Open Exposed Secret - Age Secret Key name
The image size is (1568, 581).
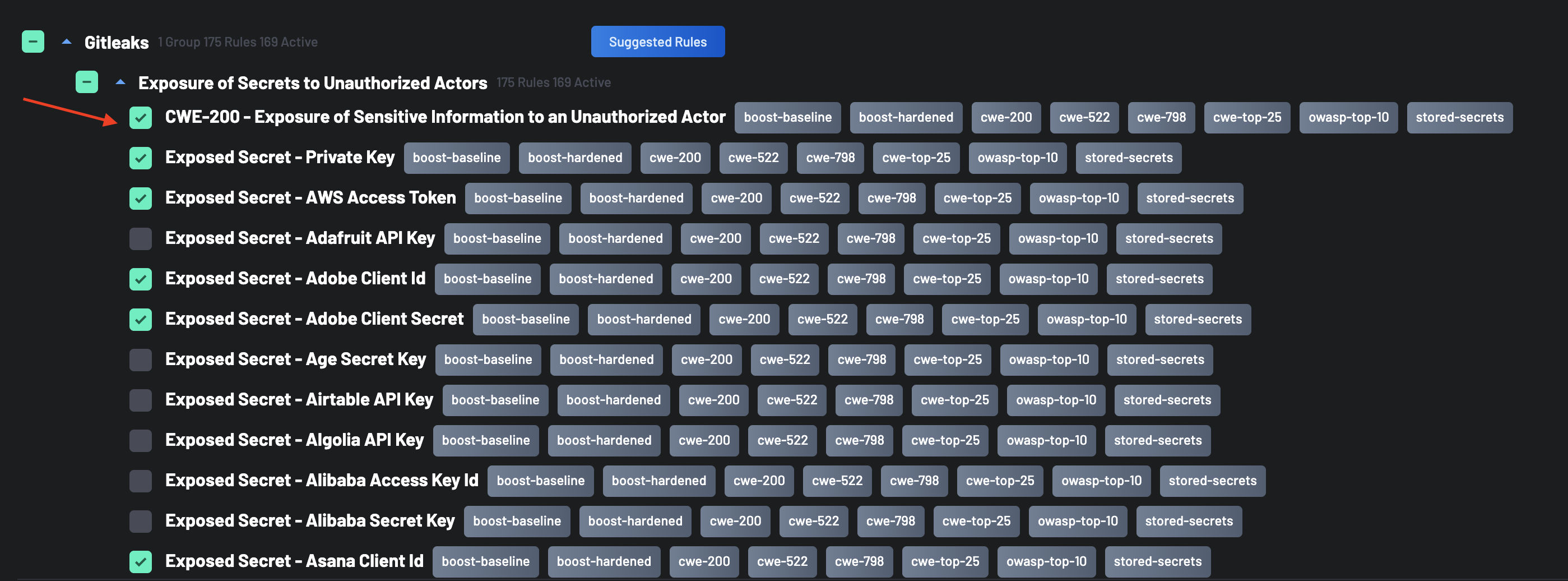click(x=296, y=359)
